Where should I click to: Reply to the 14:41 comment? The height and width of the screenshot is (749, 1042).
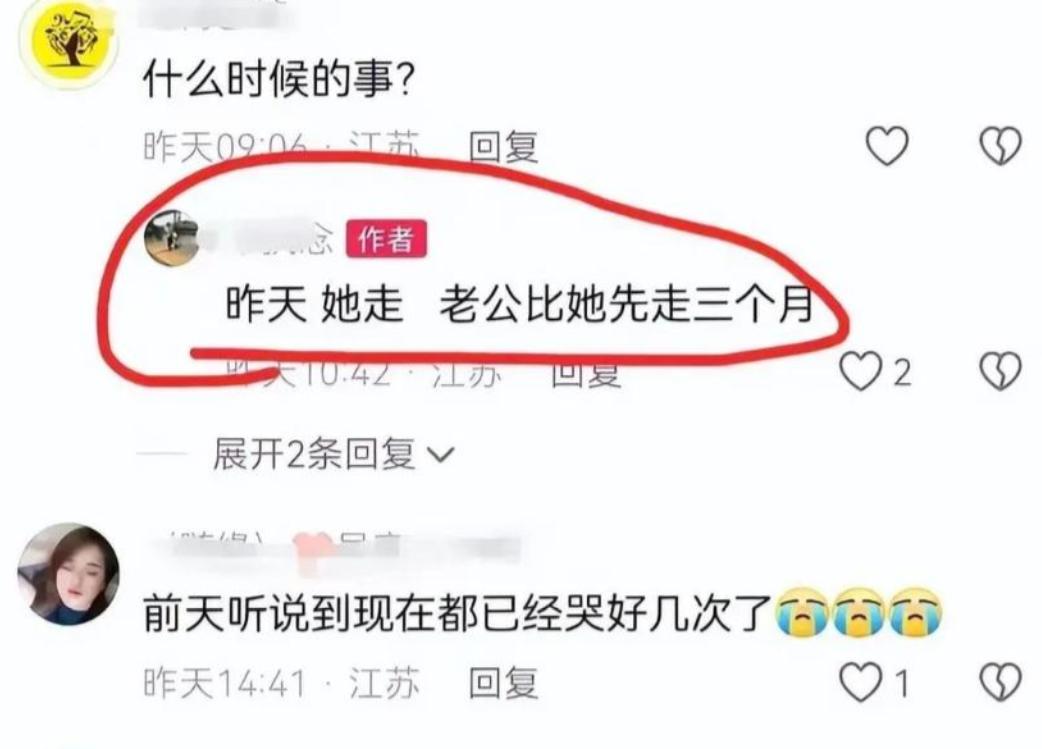503,683
